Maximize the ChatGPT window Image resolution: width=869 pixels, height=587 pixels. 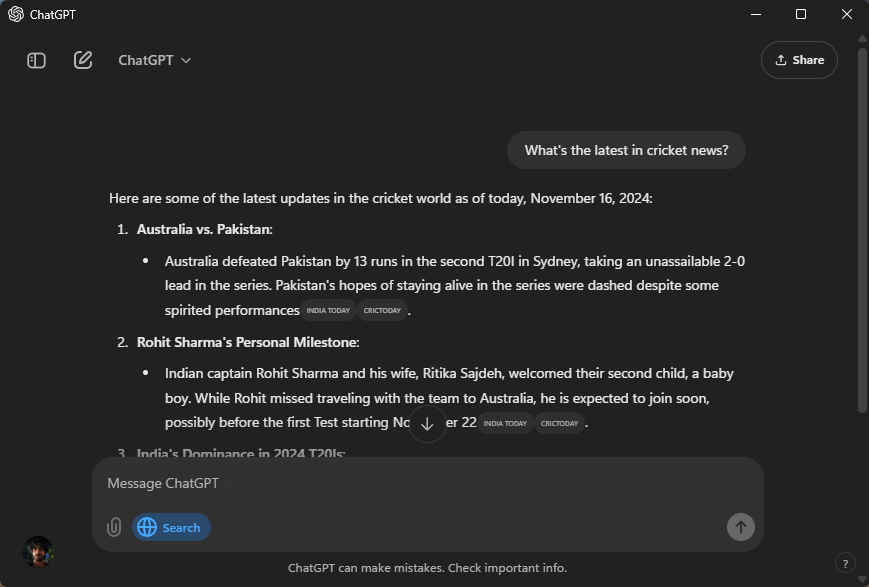[801, 14]
